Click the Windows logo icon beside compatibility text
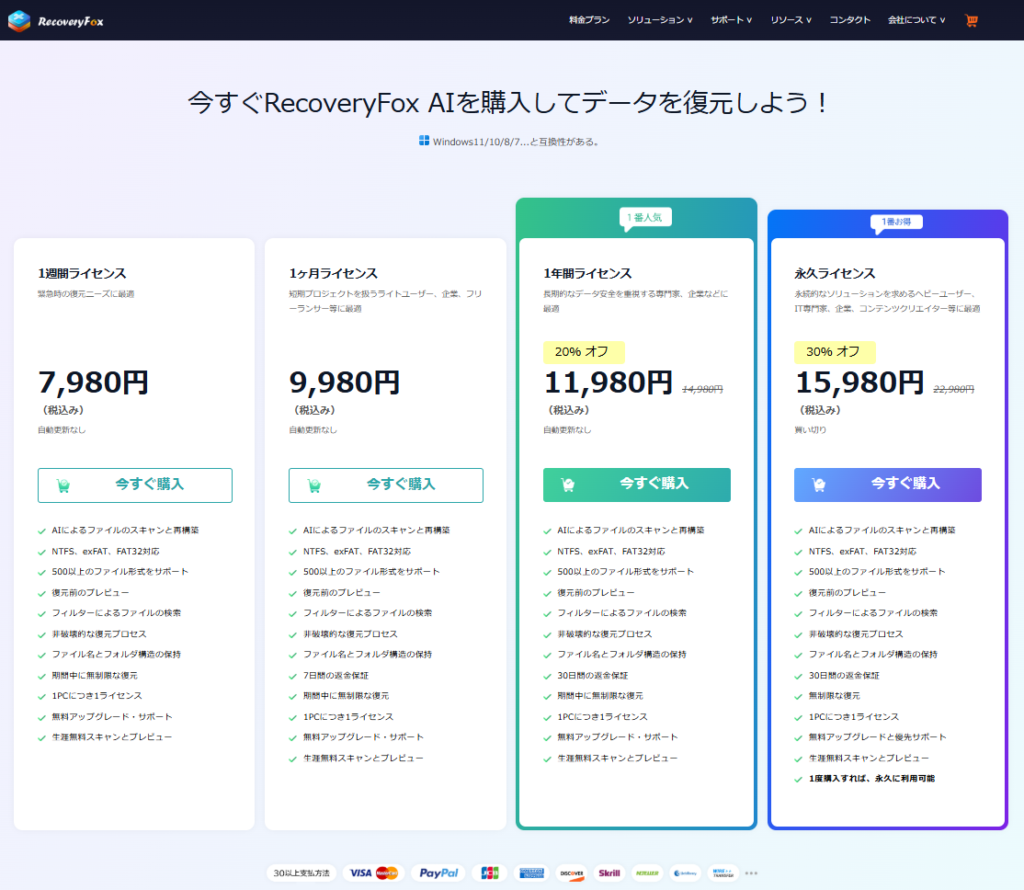1024x890 pixels. click(424, 140)
